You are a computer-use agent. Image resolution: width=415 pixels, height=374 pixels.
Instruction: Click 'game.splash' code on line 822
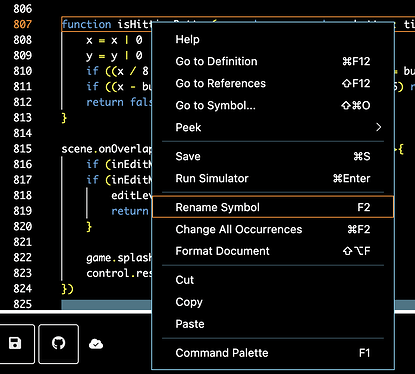point(119,258)
